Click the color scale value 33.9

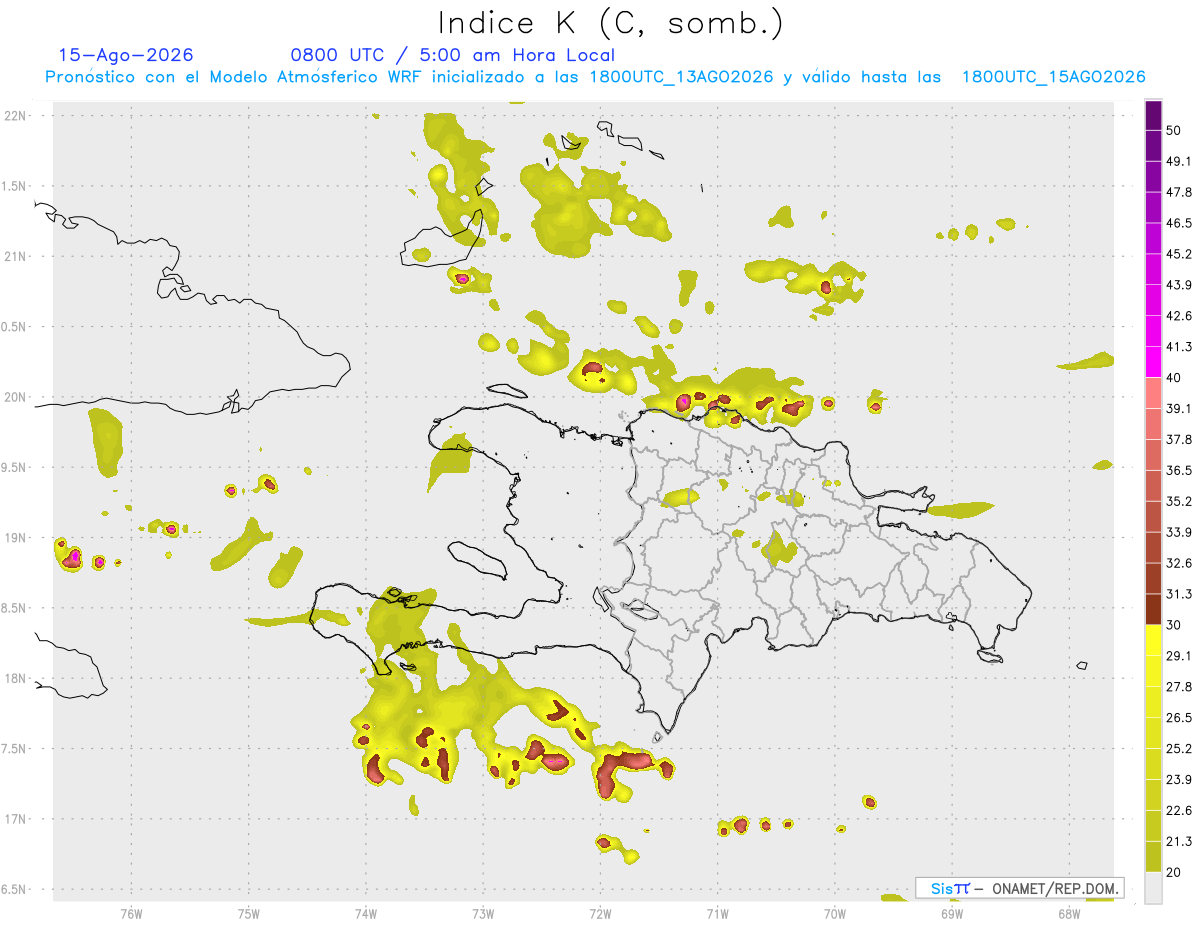tap(1179, 532)
